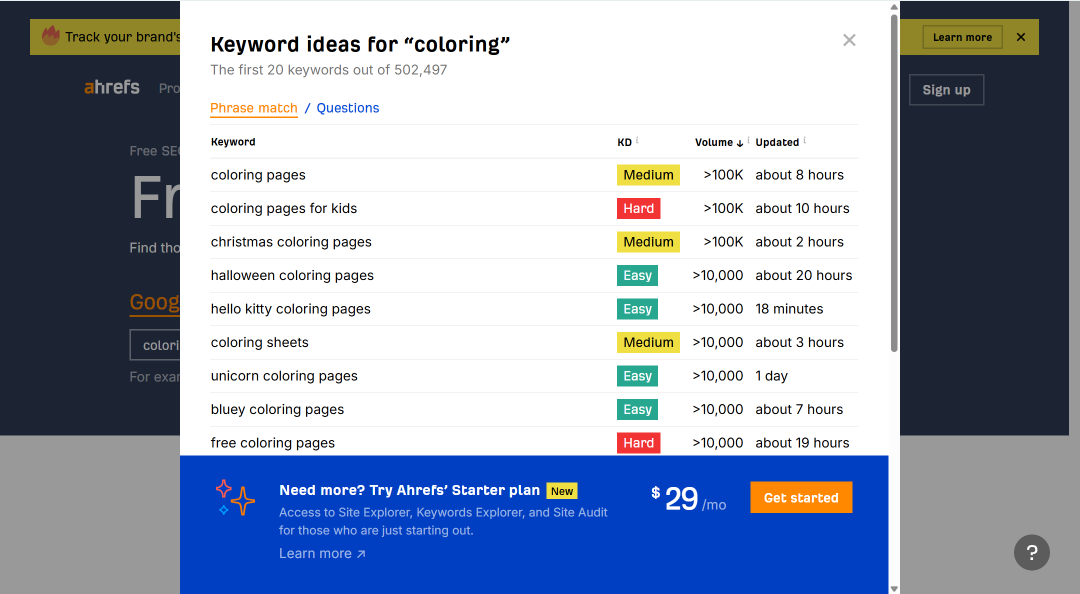This screenshot has height=594, width=1080.
Task: Click "about 20 hours" updated value
Action: pos(804,276)
